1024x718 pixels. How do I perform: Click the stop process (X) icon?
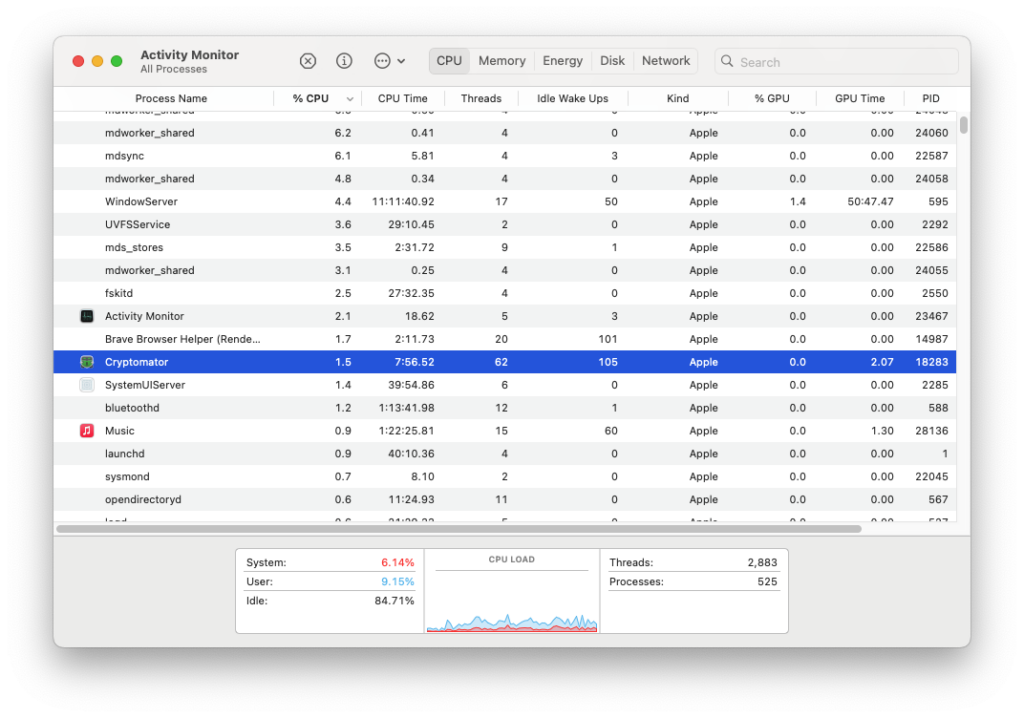click(308, 61)
